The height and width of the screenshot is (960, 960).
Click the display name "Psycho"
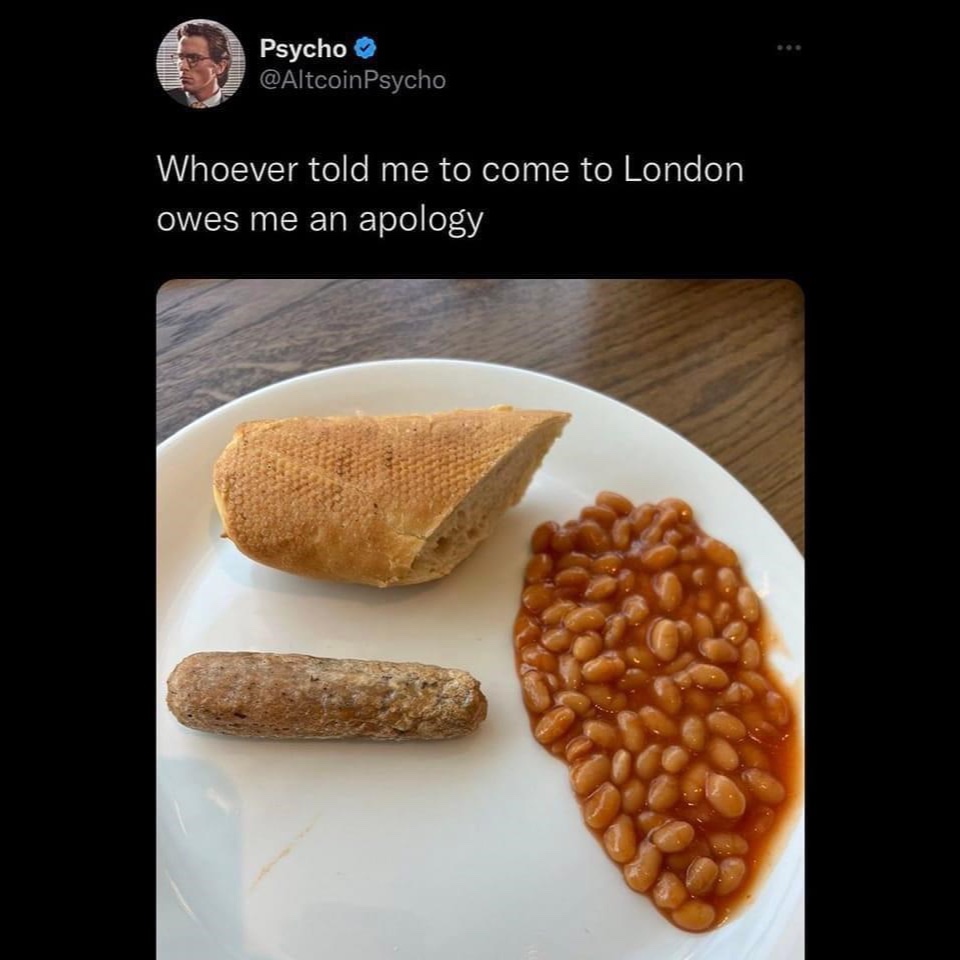(303, 48)
